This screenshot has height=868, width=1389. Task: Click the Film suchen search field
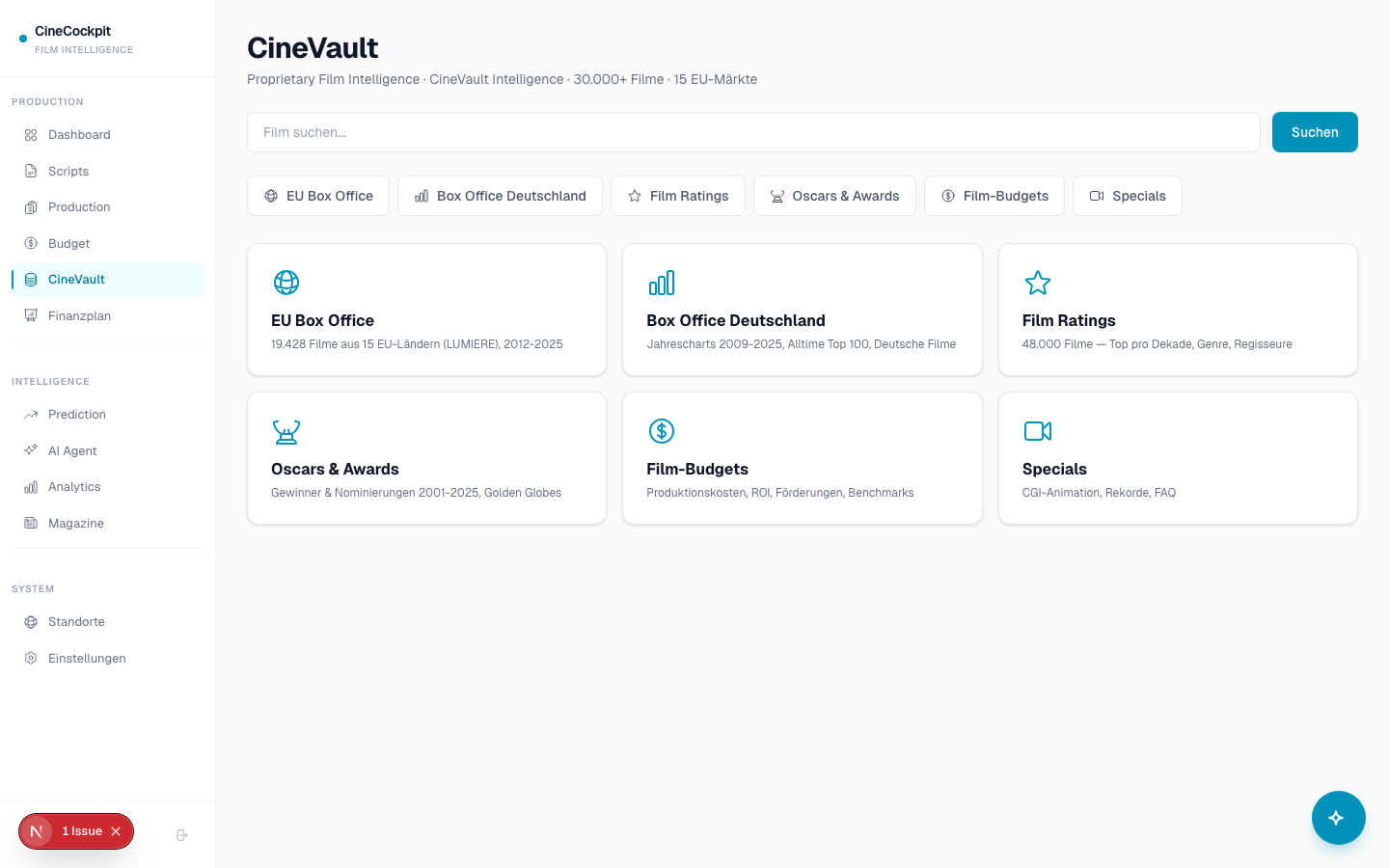(752, 132)
